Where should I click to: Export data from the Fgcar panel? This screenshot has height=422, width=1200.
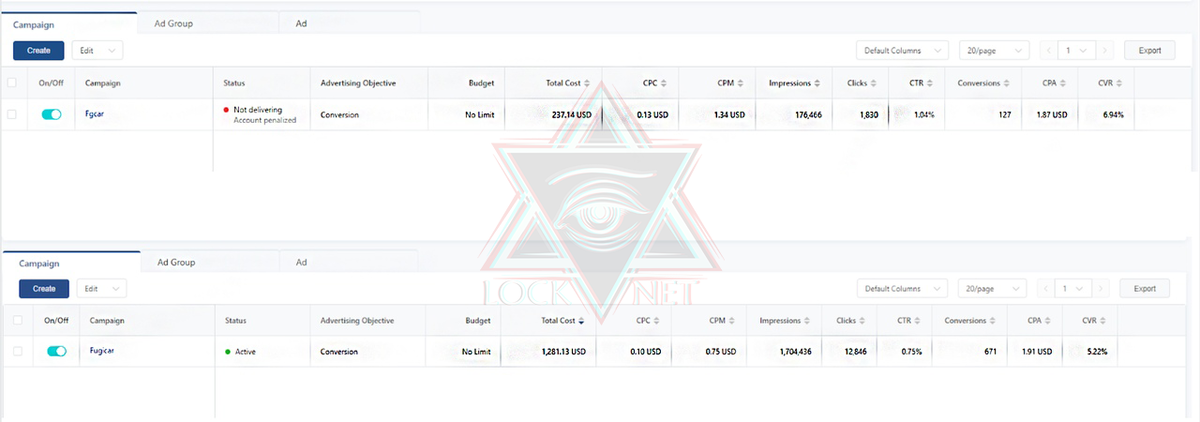[1150, 50]
